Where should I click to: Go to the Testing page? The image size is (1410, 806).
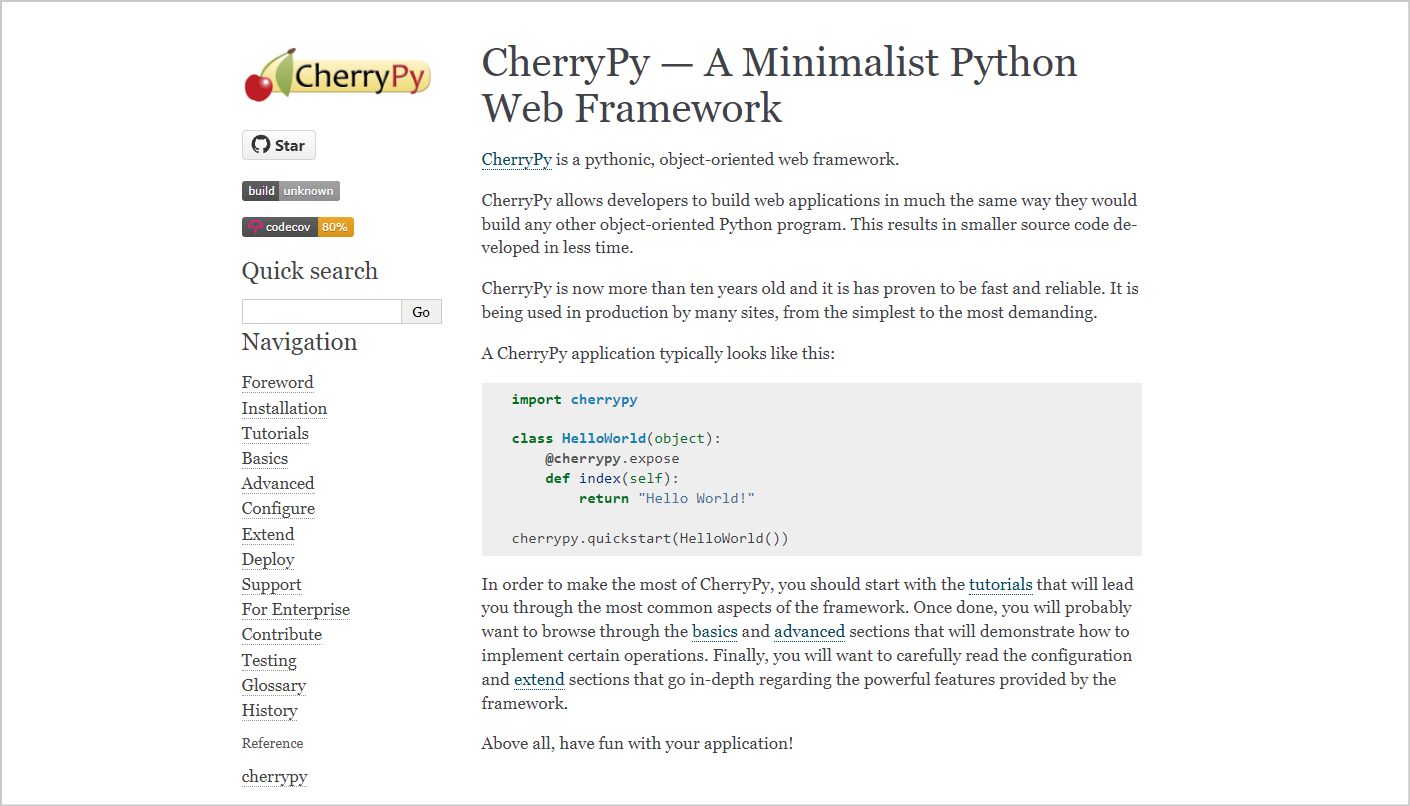point(269,660)
